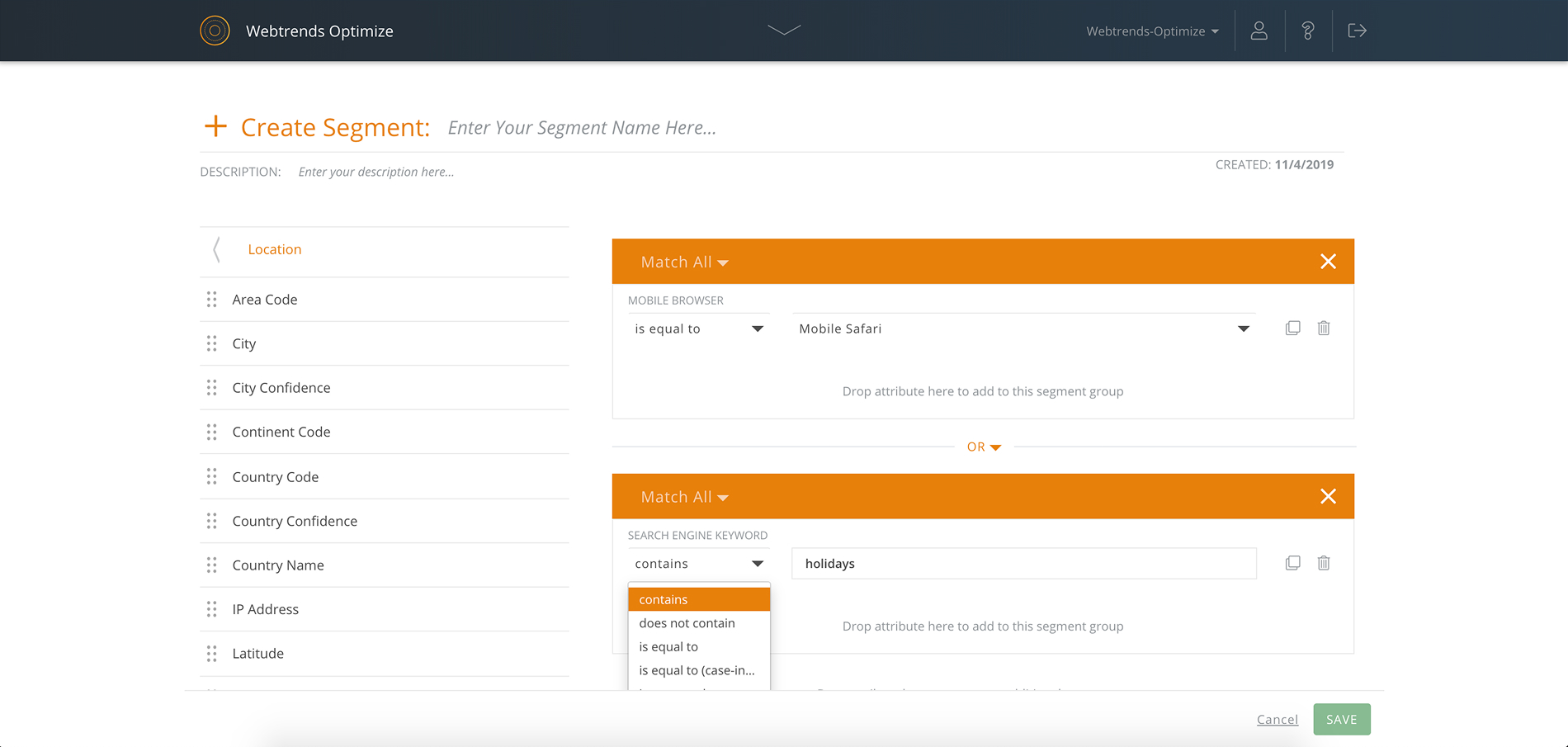The height and width of the screenshot is (747, 1568).
Task: Select the Area Code attribute
Action: click(265, 300)
